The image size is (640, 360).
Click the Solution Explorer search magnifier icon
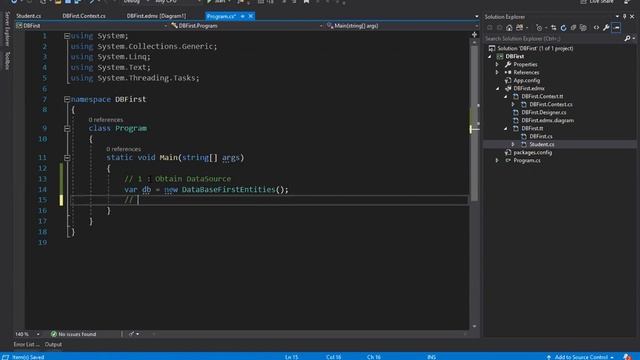pyautogui.click(x=627, y=38)
